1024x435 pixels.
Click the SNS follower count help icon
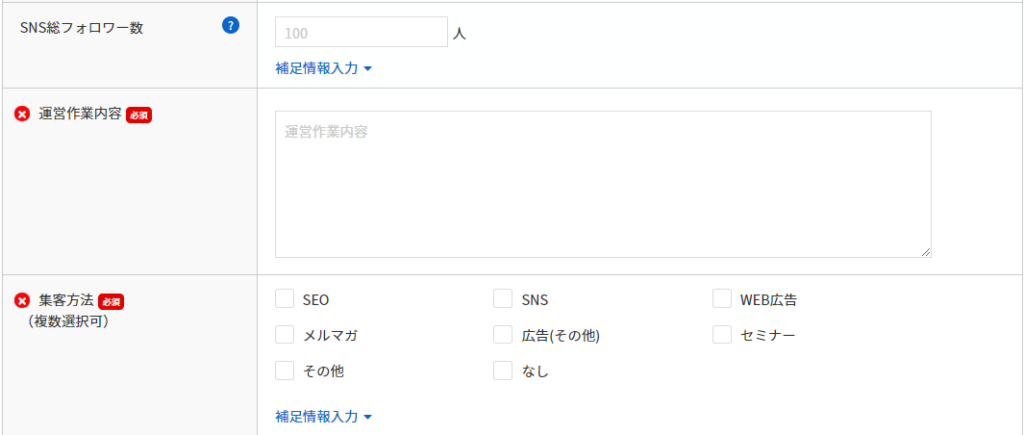[231, 25]
